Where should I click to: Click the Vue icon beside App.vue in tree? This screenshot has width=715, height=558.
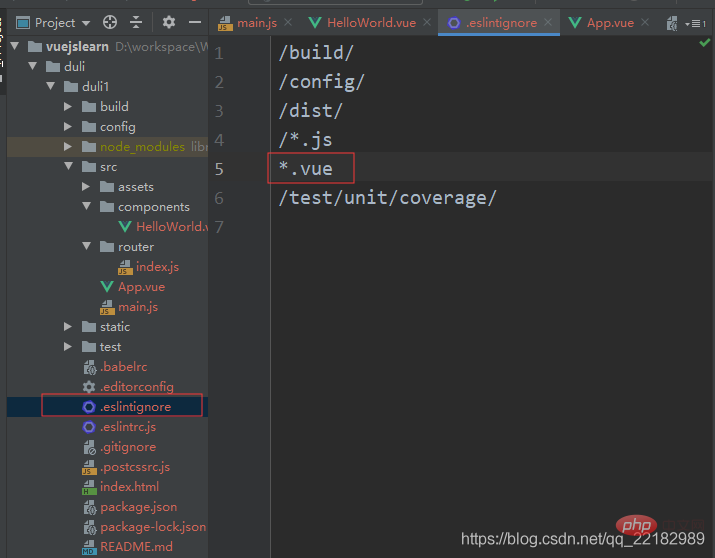pos(107,287)
